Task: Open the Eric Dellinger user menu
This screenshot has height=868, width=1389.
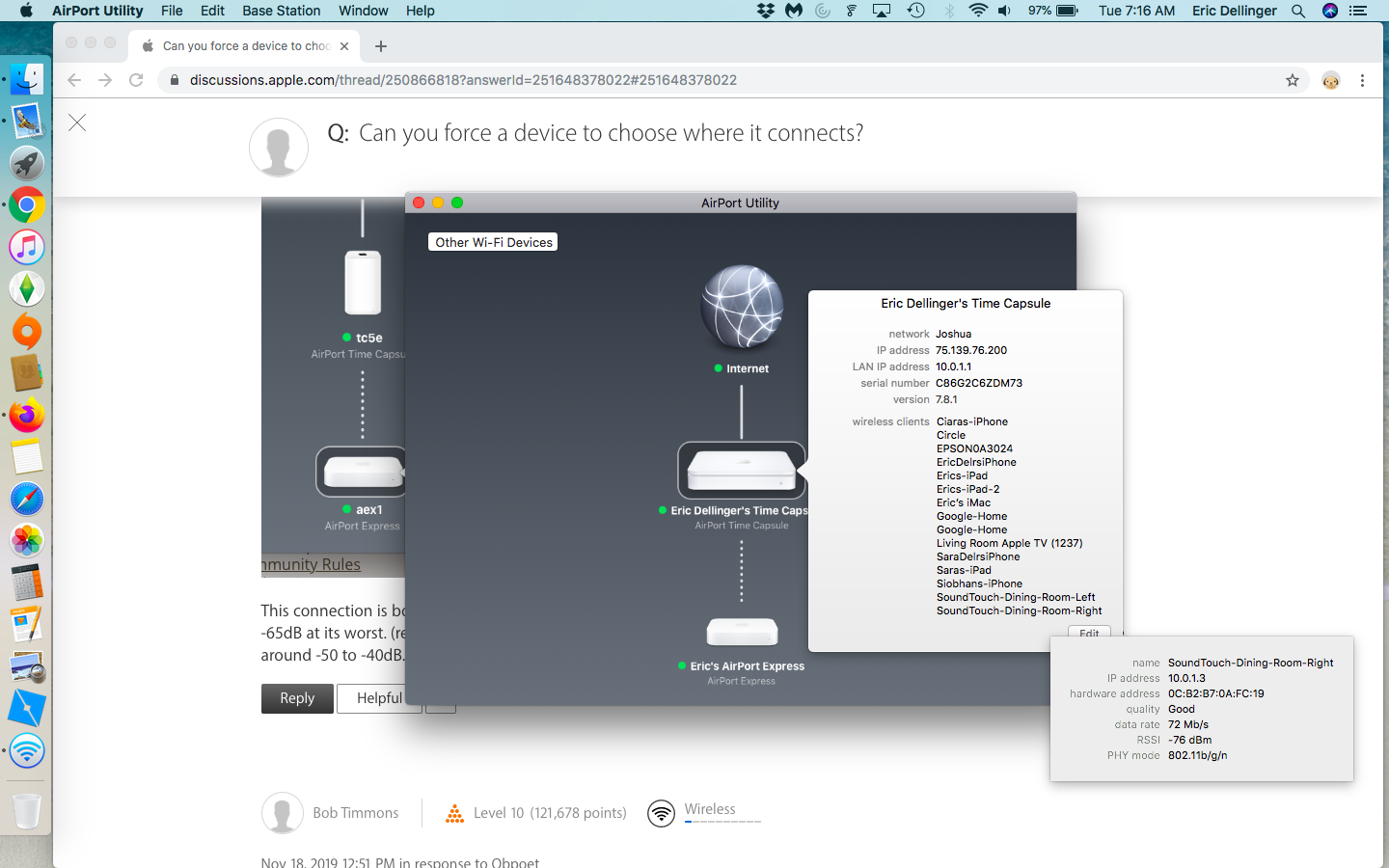Action: [x=1235, y=11]
